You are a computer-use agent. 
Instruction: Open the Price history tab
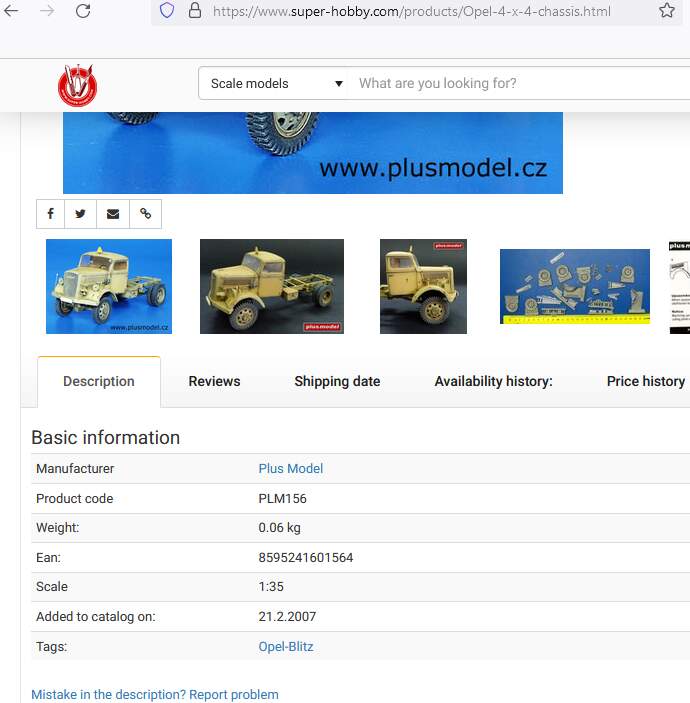click(x=646, y=382)
